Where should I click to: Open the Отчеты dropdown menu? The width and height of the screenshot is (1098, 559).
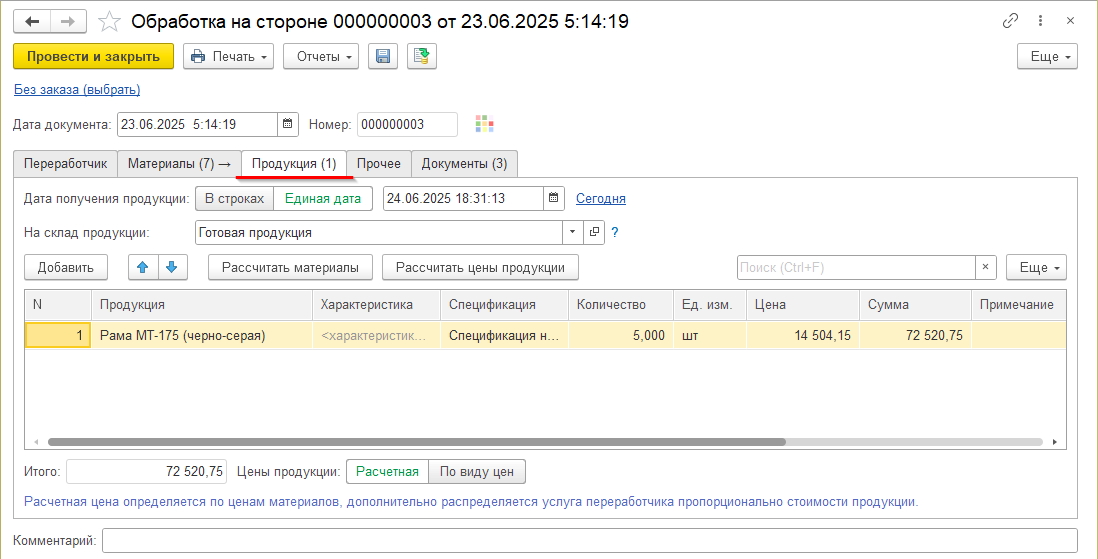(321, 57)
